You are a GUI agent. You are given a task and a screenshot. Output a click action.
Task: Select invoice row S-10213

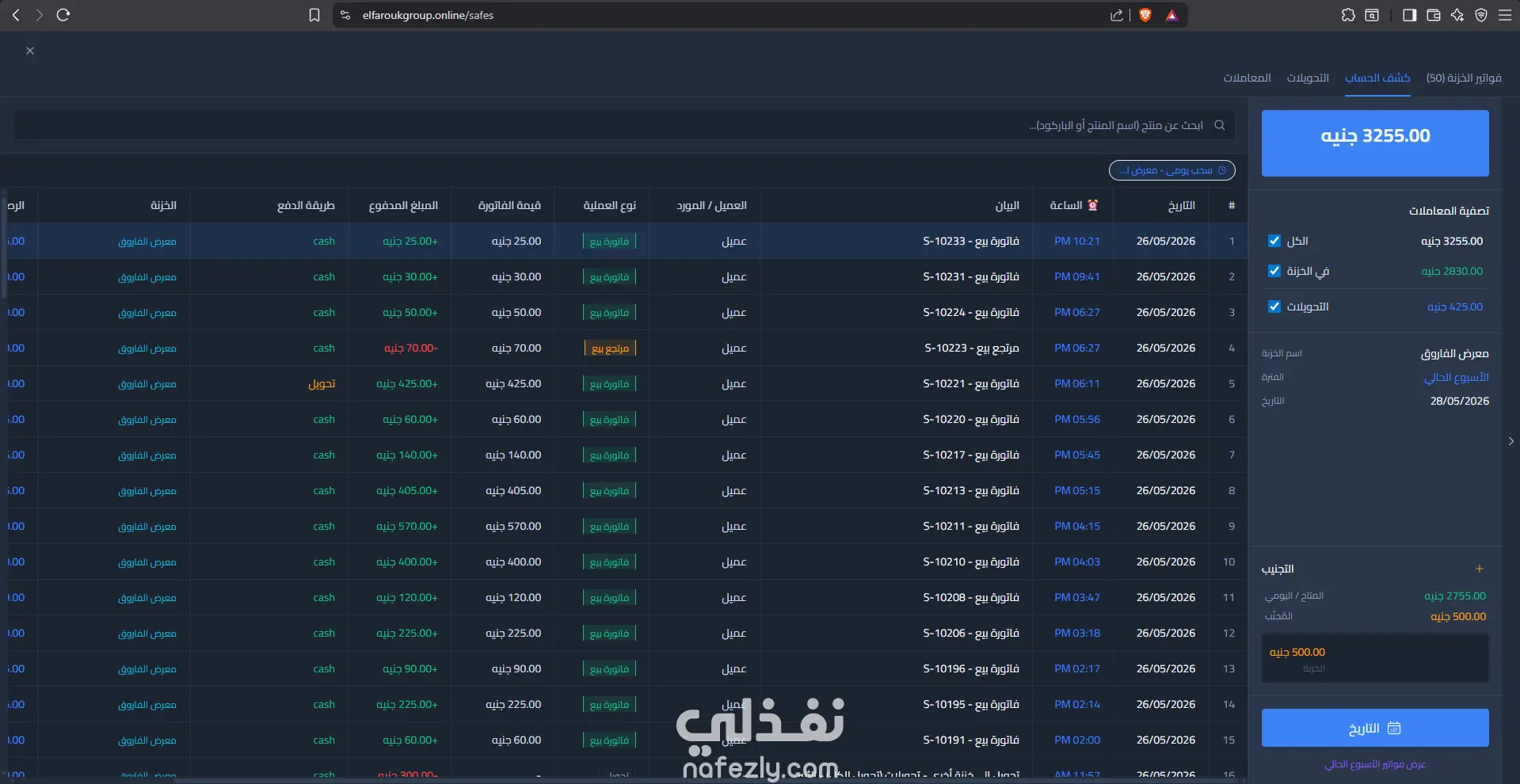point(624,490)
